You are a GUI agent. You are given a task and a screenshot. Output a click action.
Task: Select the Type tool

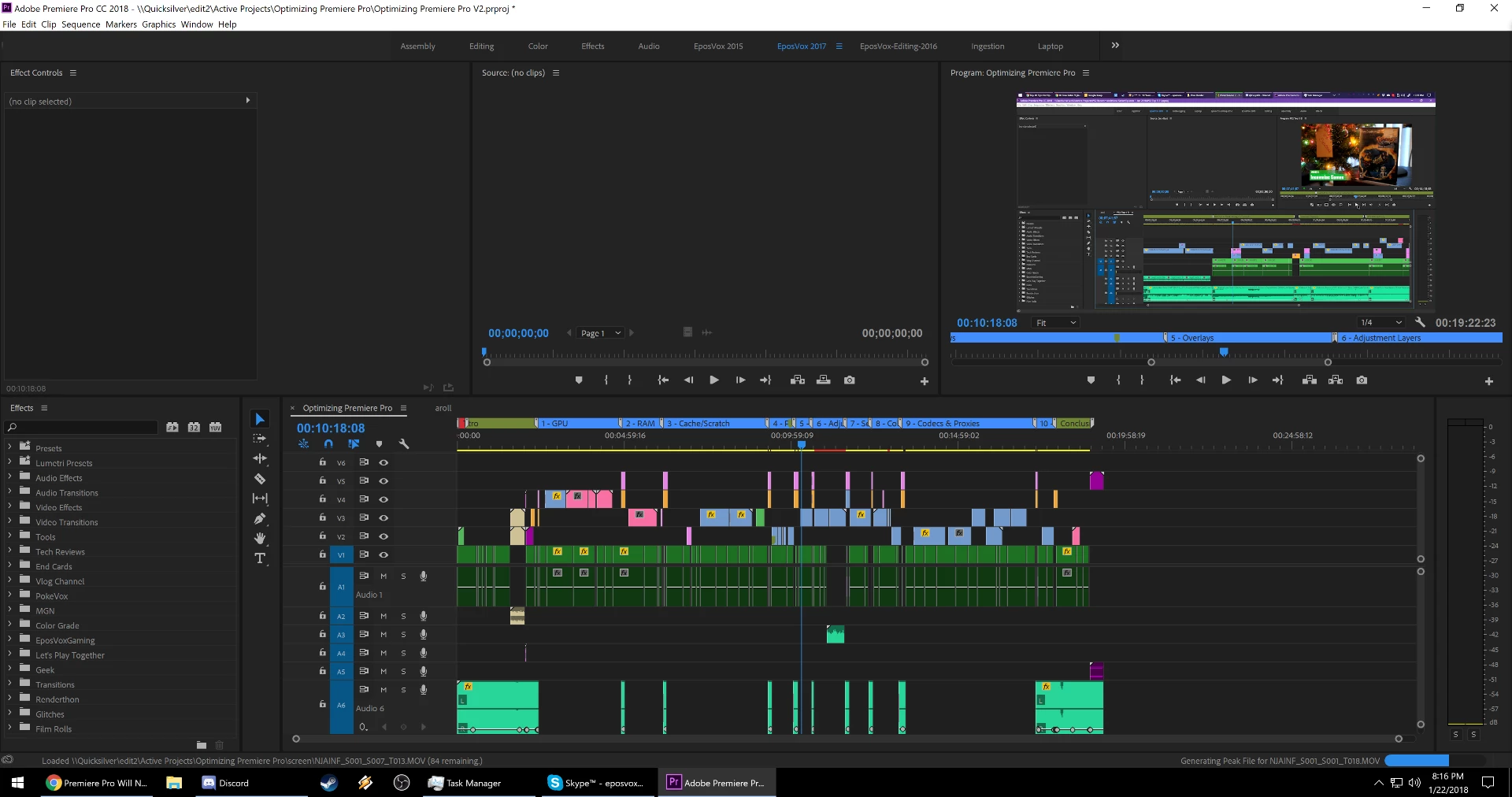click(260, 558)
